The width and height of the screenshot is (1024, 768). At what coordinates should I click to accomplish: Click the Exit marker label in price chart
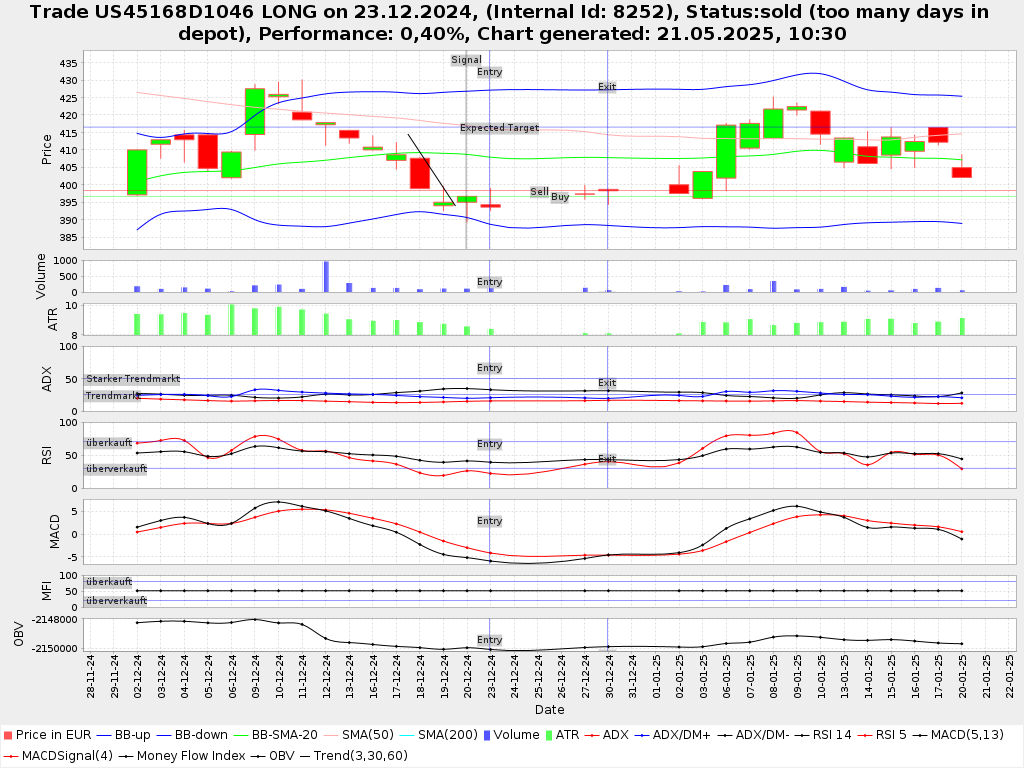(607, 87)
